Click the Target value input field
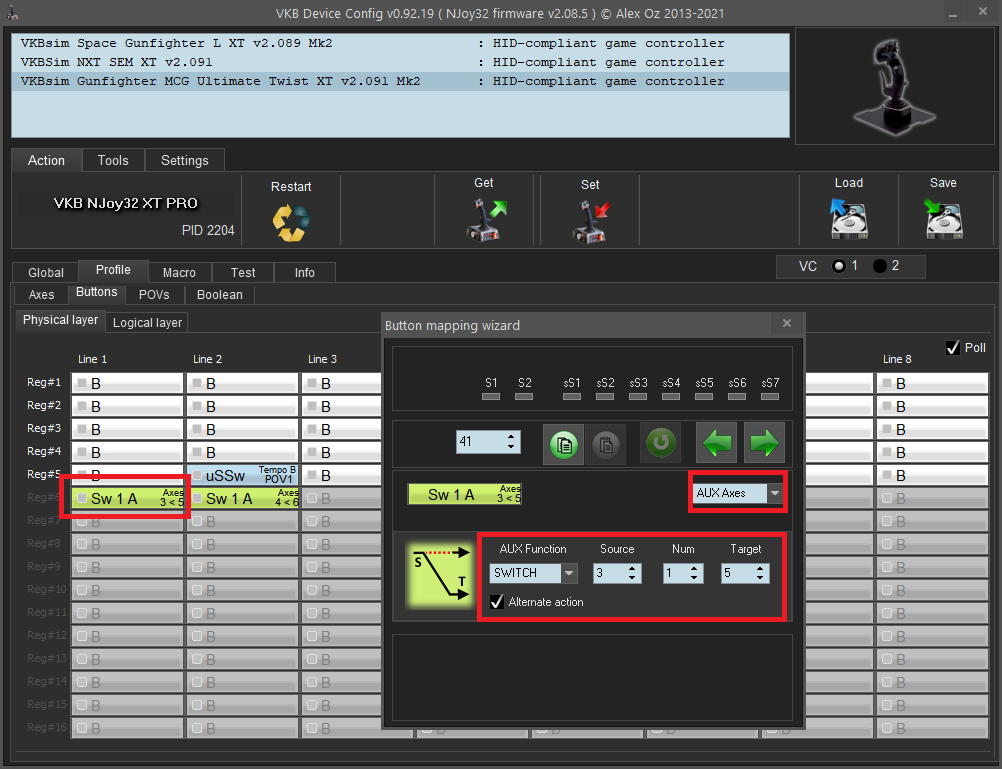 pyautogui.click(x=737, y=573)
